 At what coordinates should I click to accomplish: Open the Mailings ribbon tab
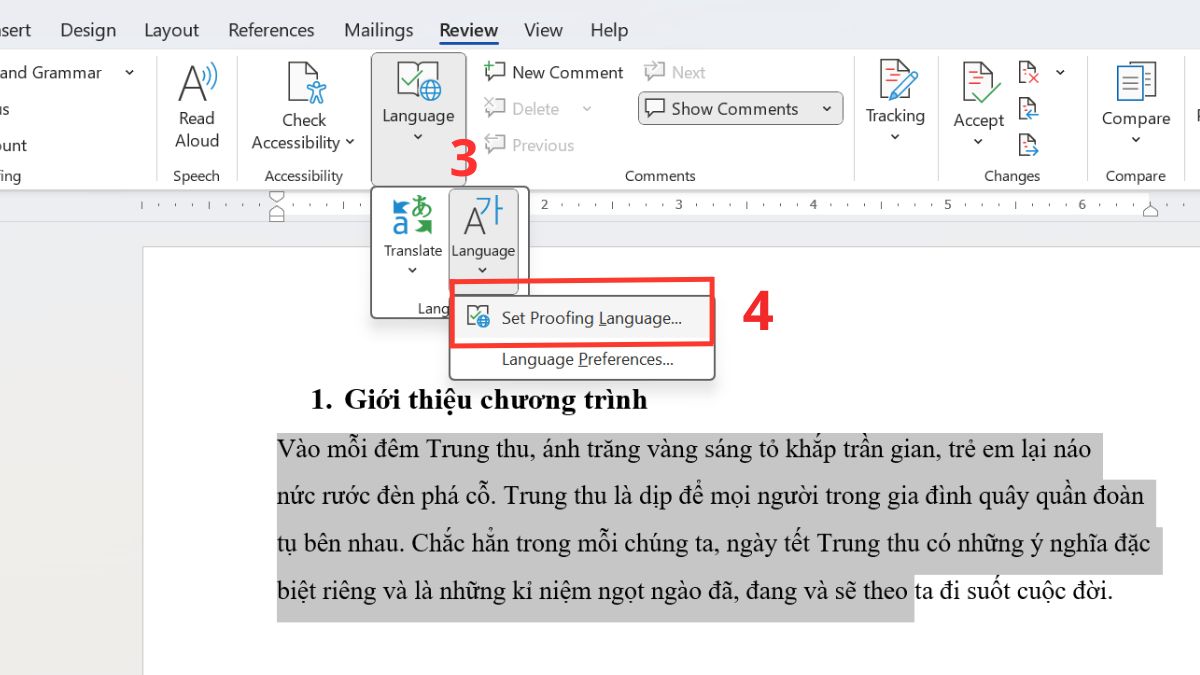pos(378,30)
